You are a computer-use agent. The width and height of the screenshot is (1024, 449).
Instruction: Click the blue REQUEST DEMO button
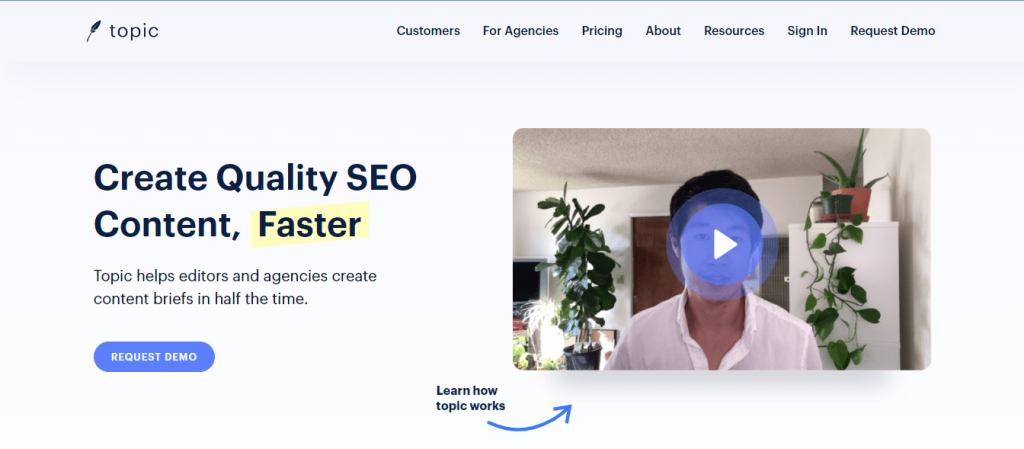154,357
